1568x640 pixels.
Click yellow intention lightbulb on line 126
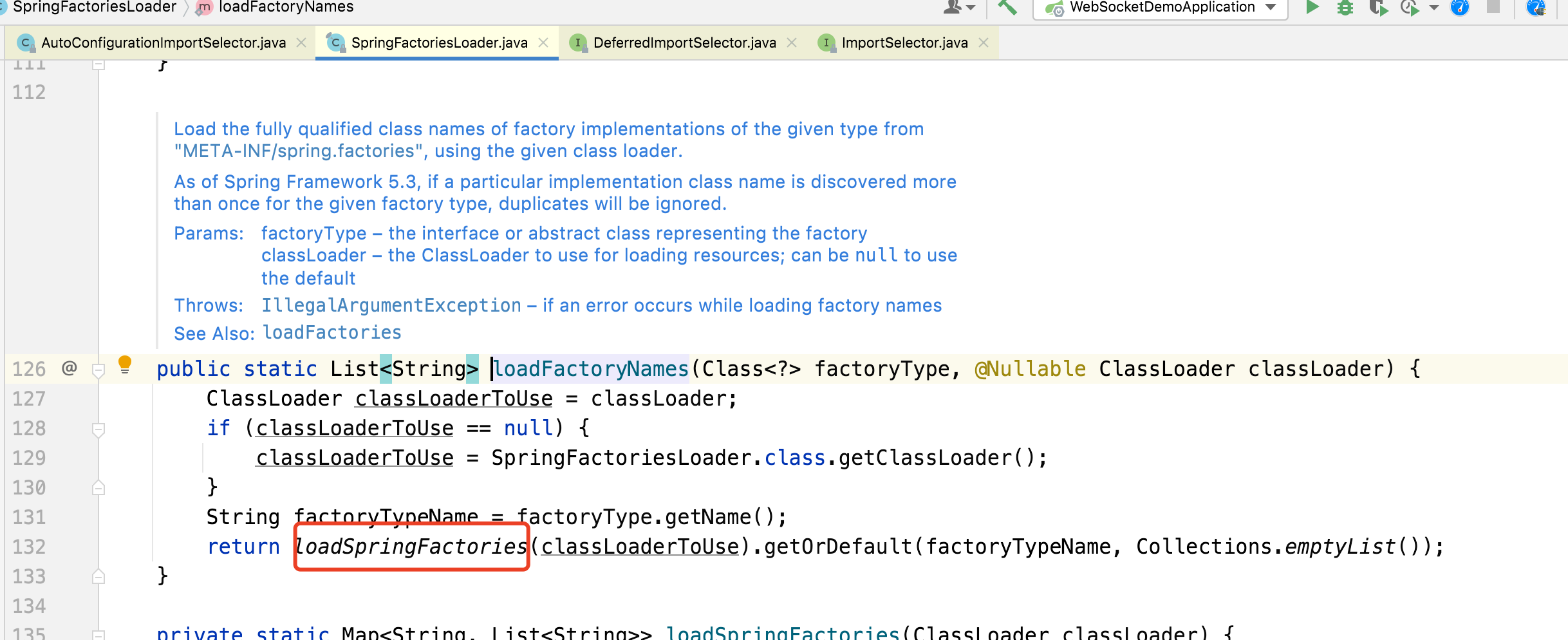click(125, 364)
